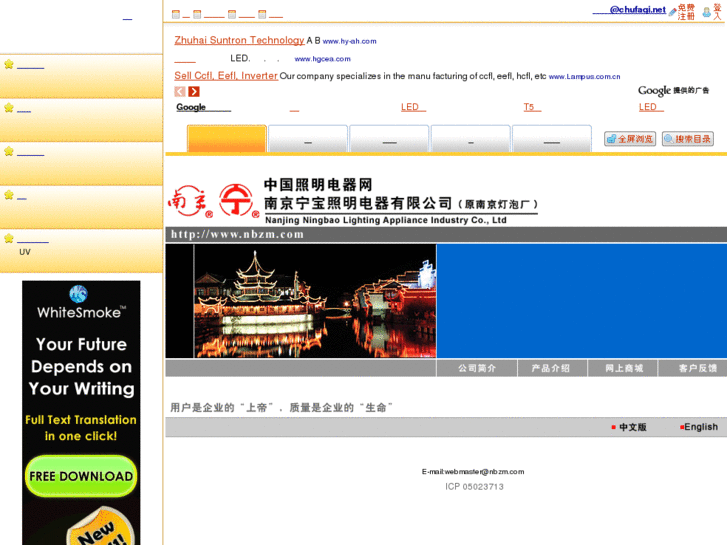Click the Google 提供的广告 label

(x=673, y=90)
